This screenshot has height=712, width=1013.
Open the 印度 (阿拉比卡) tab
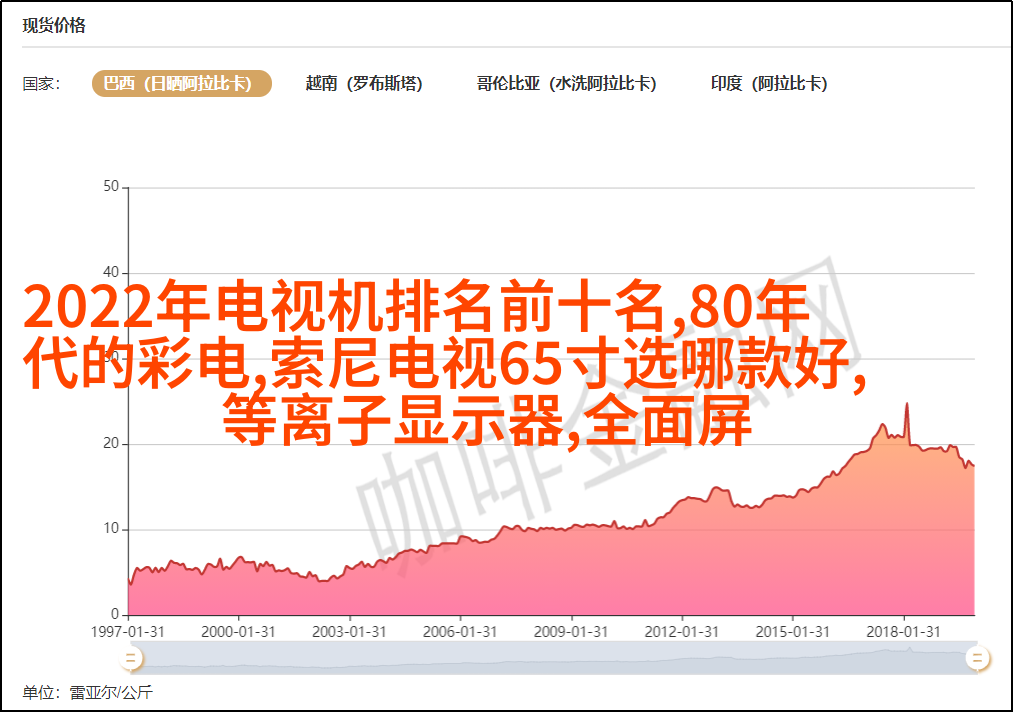tap(769, 84)
